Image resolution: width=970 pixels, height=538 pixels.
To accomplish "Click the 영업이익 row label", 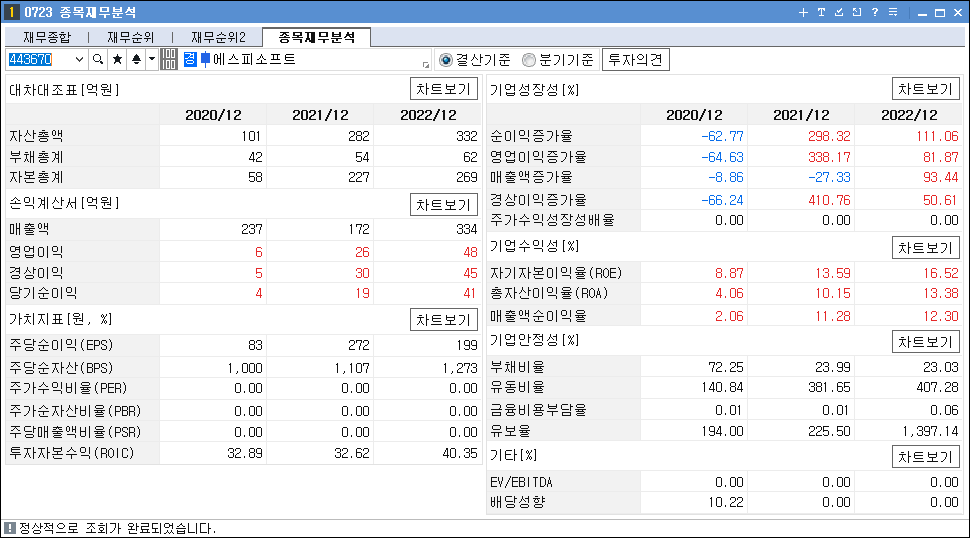I will (36, 252).
